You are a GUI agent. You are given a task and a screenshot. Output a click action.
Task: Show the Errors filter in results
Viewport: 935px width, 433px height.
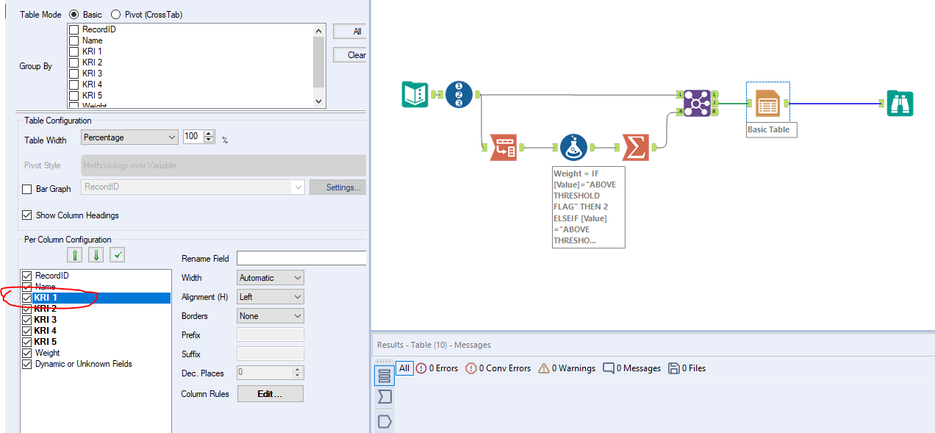(436, 369)
